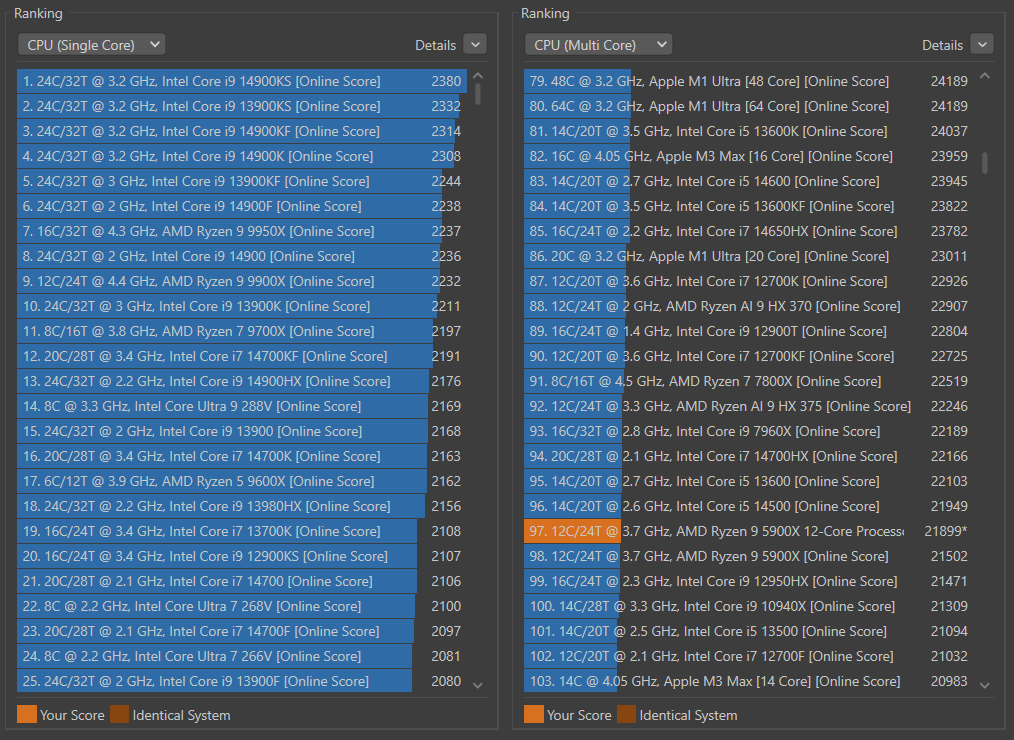Select row 7 AMD Ryzen 9 9950X
This screenshot has width=1014, height=740.
click(242, 231)
